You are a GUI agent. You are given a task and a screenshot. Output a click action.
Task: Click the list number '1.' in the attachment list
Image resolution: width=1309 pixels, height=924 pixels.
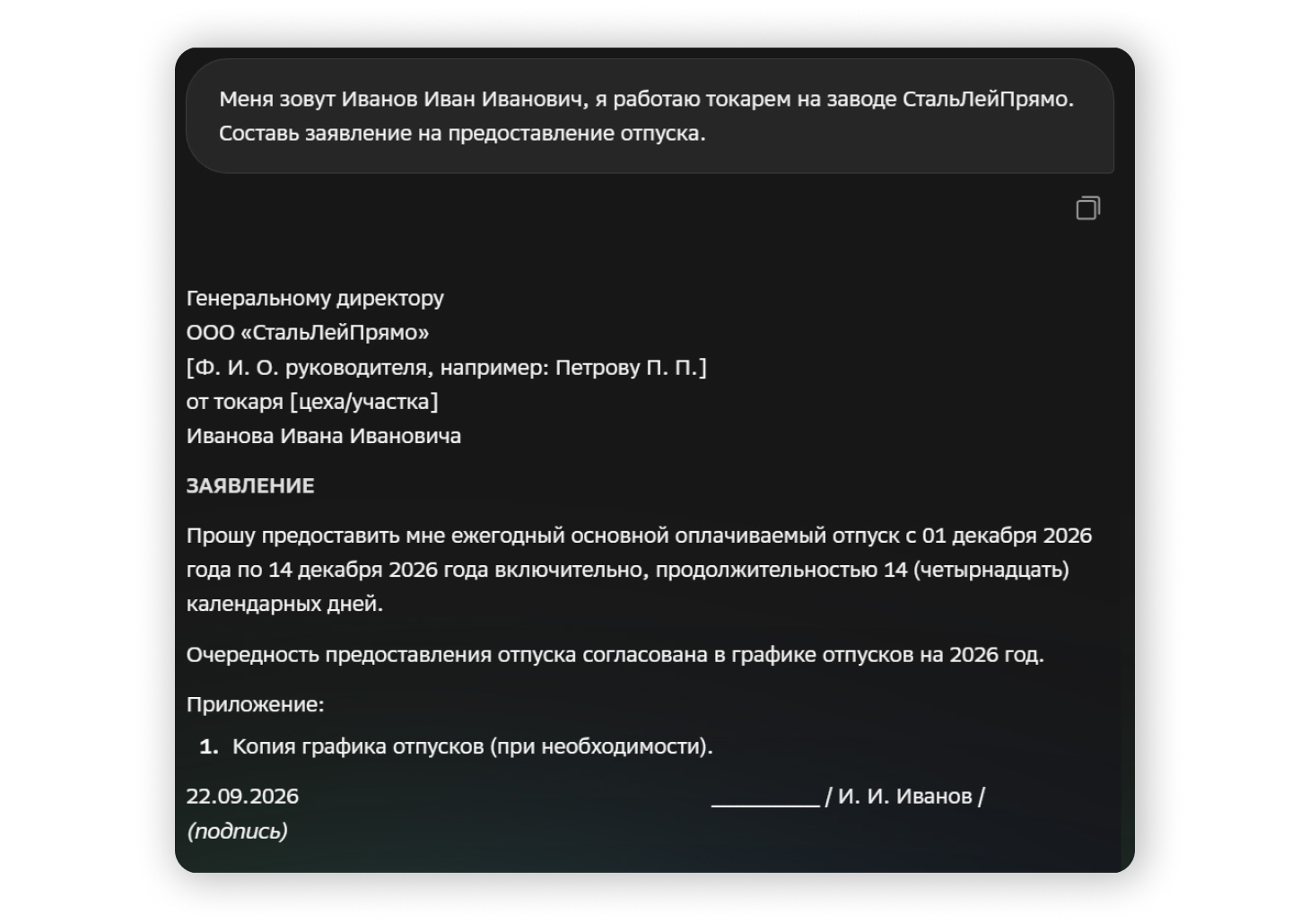pos(209,746)
